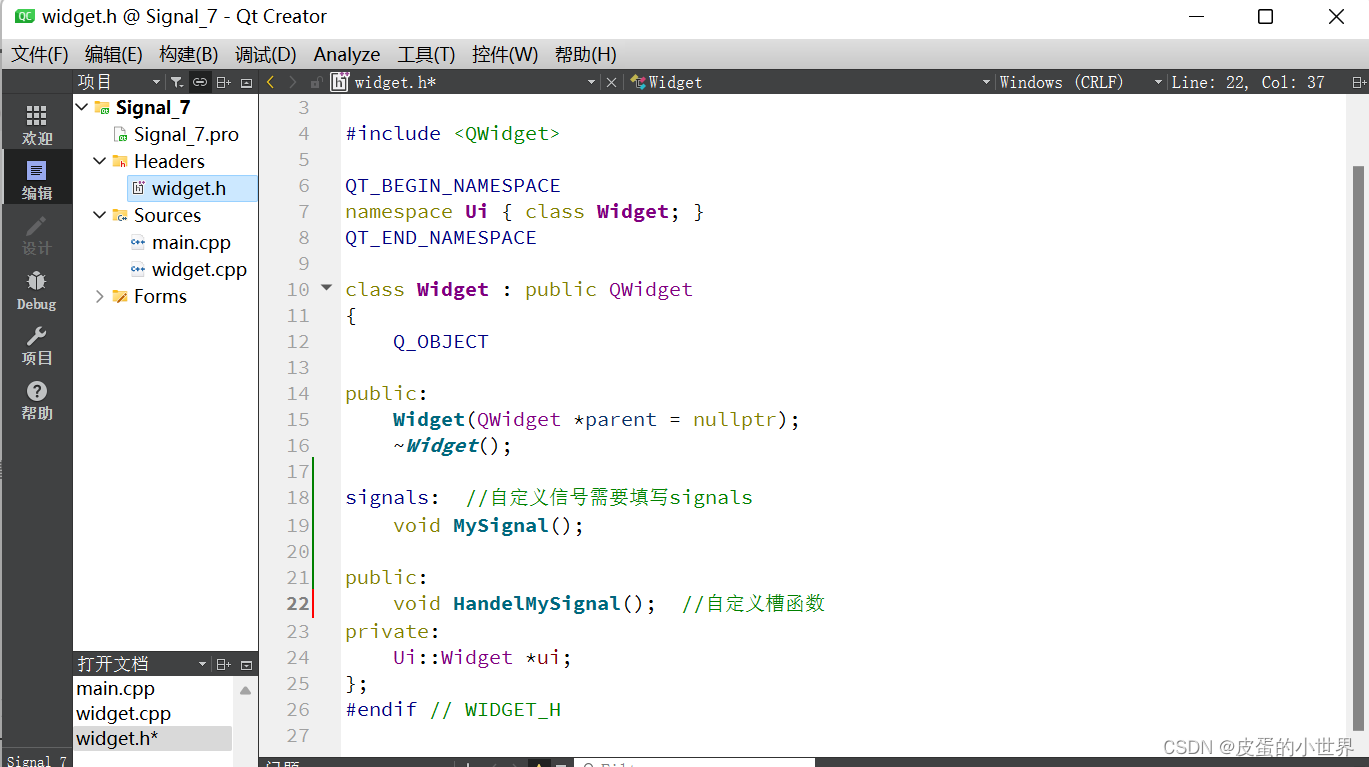Screen dimensions: 1369x767
Task: Open the 工具(T) menu
Action: point(426,54)
